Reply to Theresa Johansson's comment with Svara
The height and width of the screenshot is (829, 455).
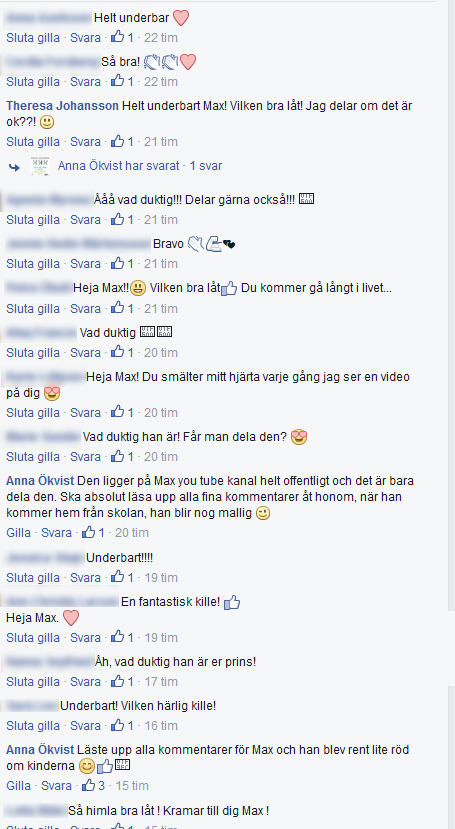(x=85, y=142)
